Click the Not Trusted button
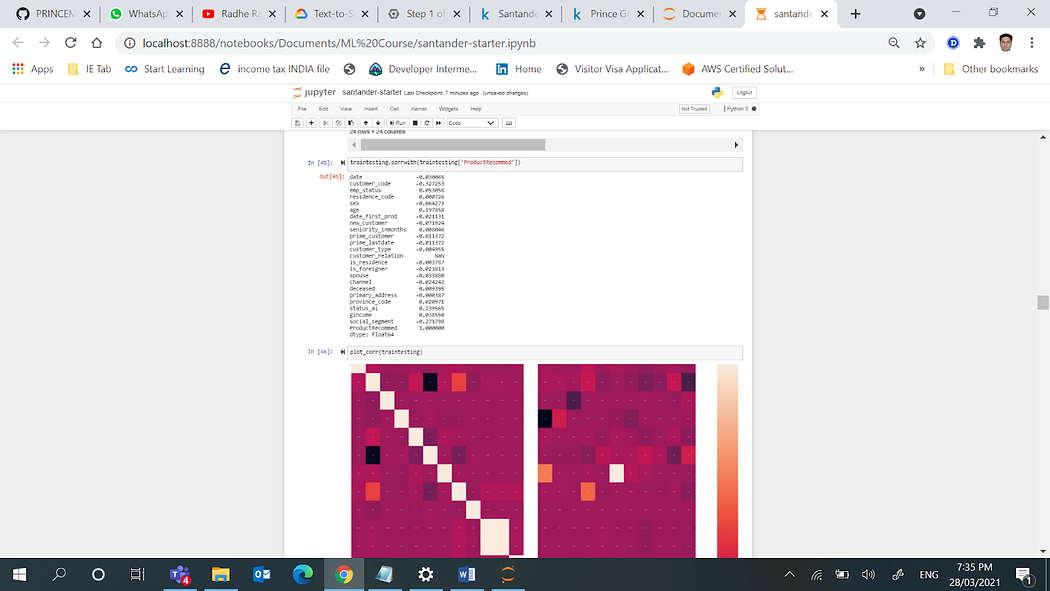This screenshot has height=591, width=1050. [694, 109]
